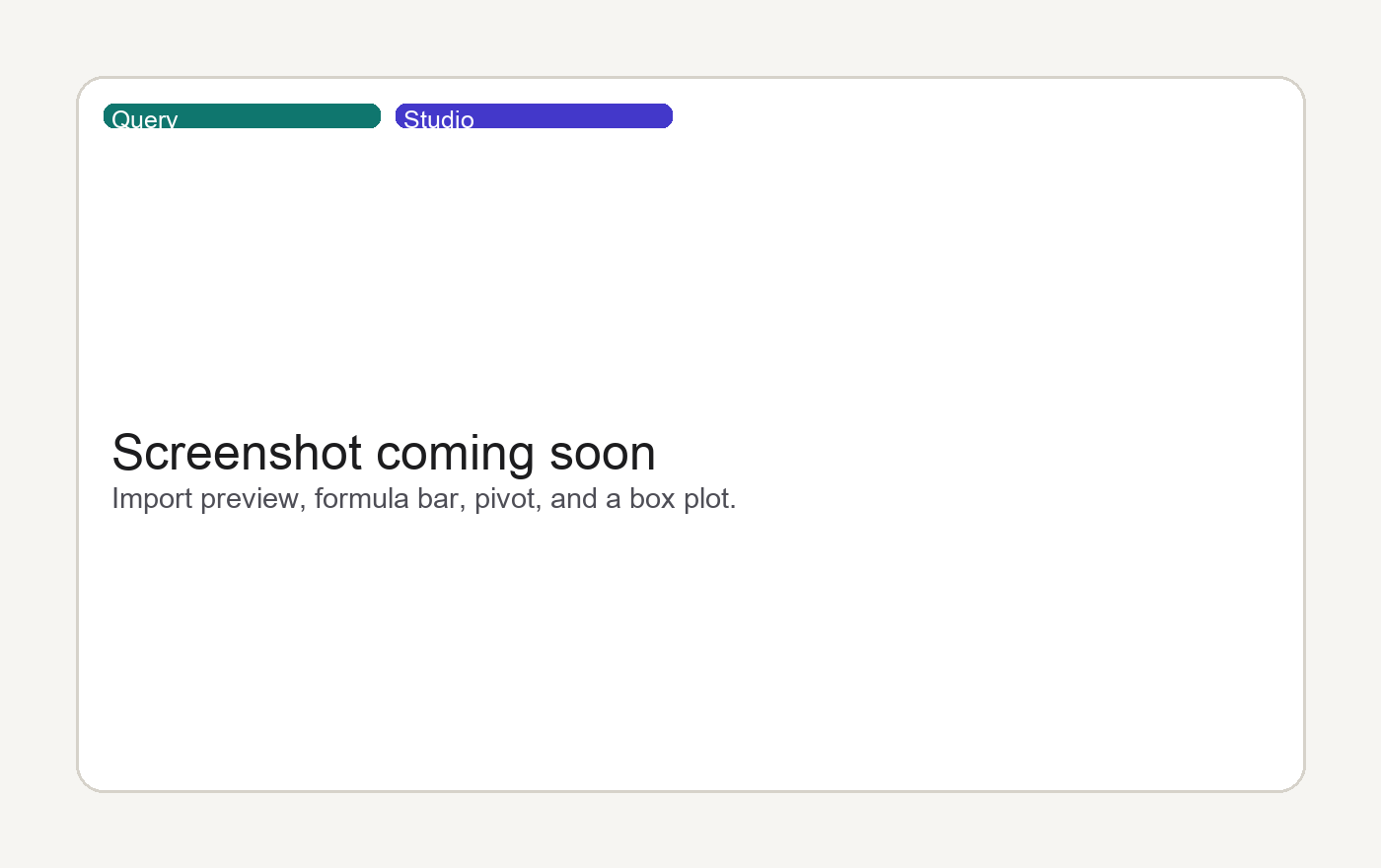Click the "Query" text label
1381x868 pixels.
pyautogui.click(x=145, y=118)
